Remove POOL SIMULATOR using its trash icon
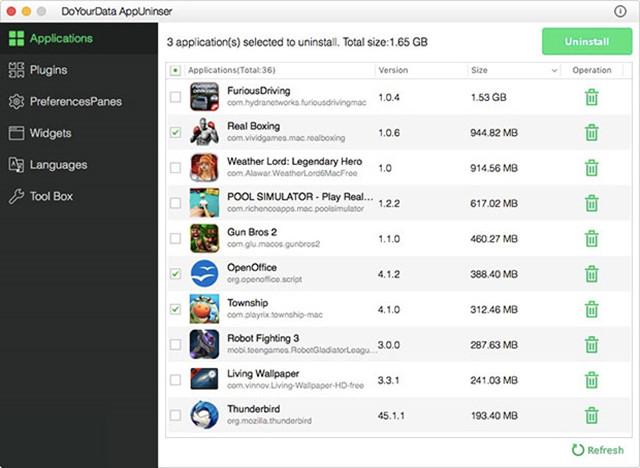This screenshot has width=640, height=468. tap(591, 203)
